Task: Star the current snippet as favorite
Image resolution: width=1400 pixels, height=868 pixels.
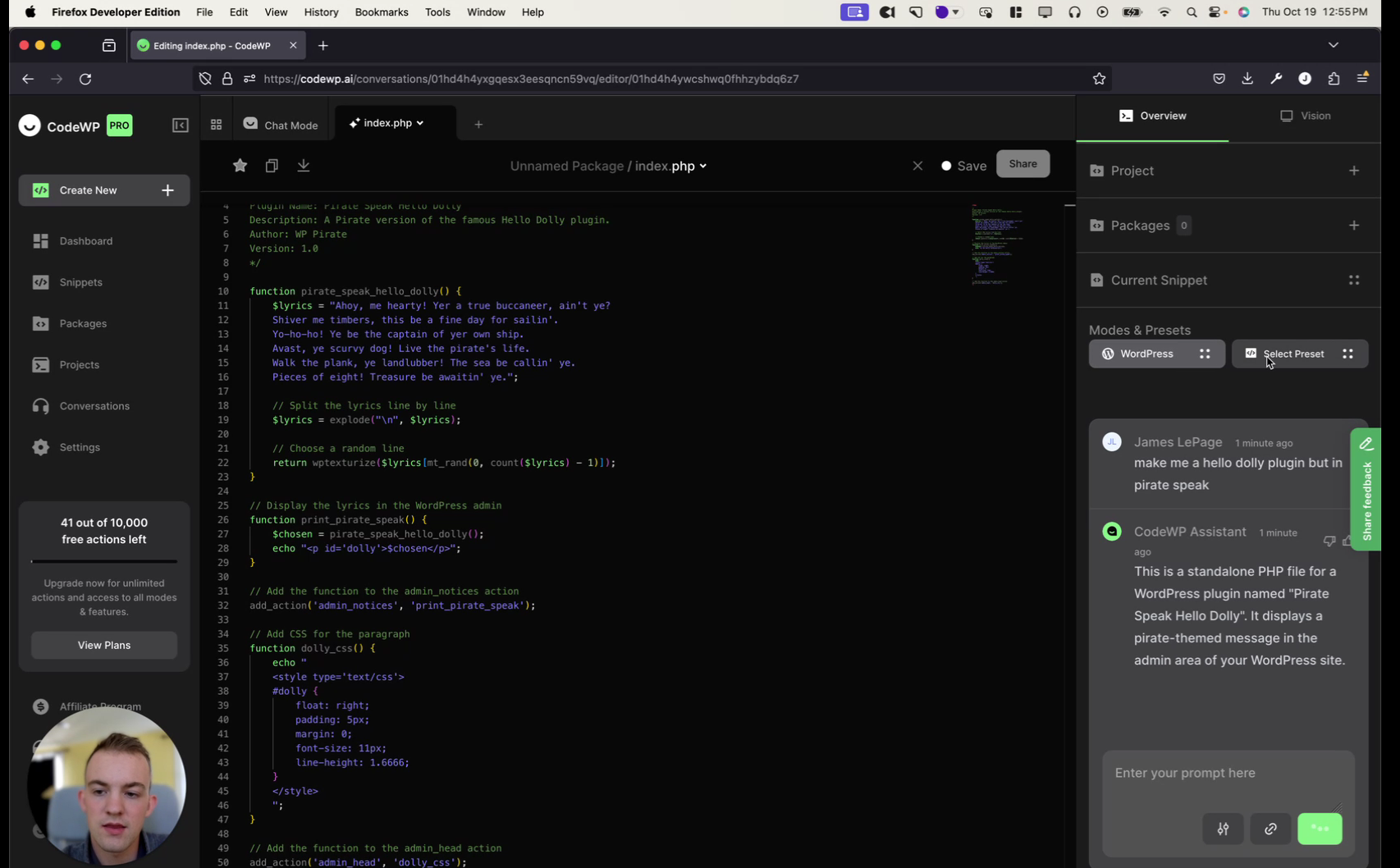Action: (x=240, y=166)
